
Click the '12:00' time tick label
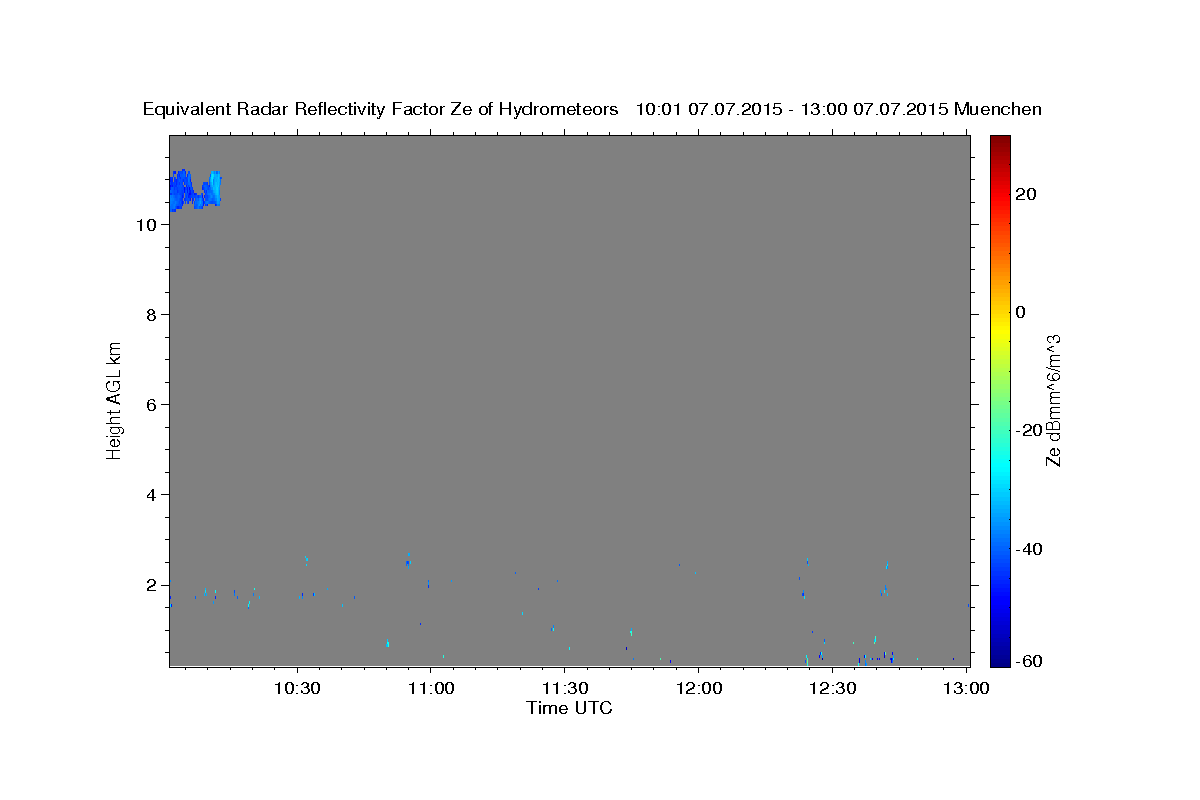[x=699, y=688]
